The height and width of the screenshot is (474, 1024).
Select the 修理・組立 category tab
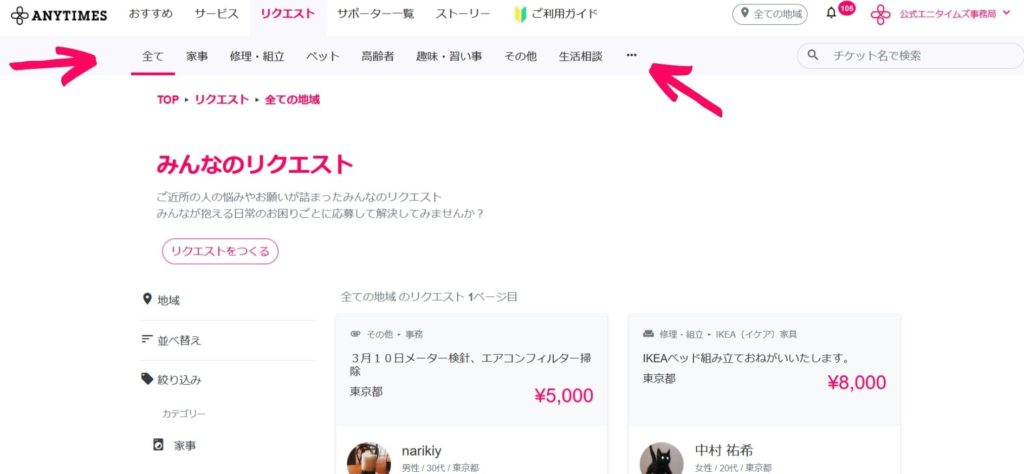point(257,56)
